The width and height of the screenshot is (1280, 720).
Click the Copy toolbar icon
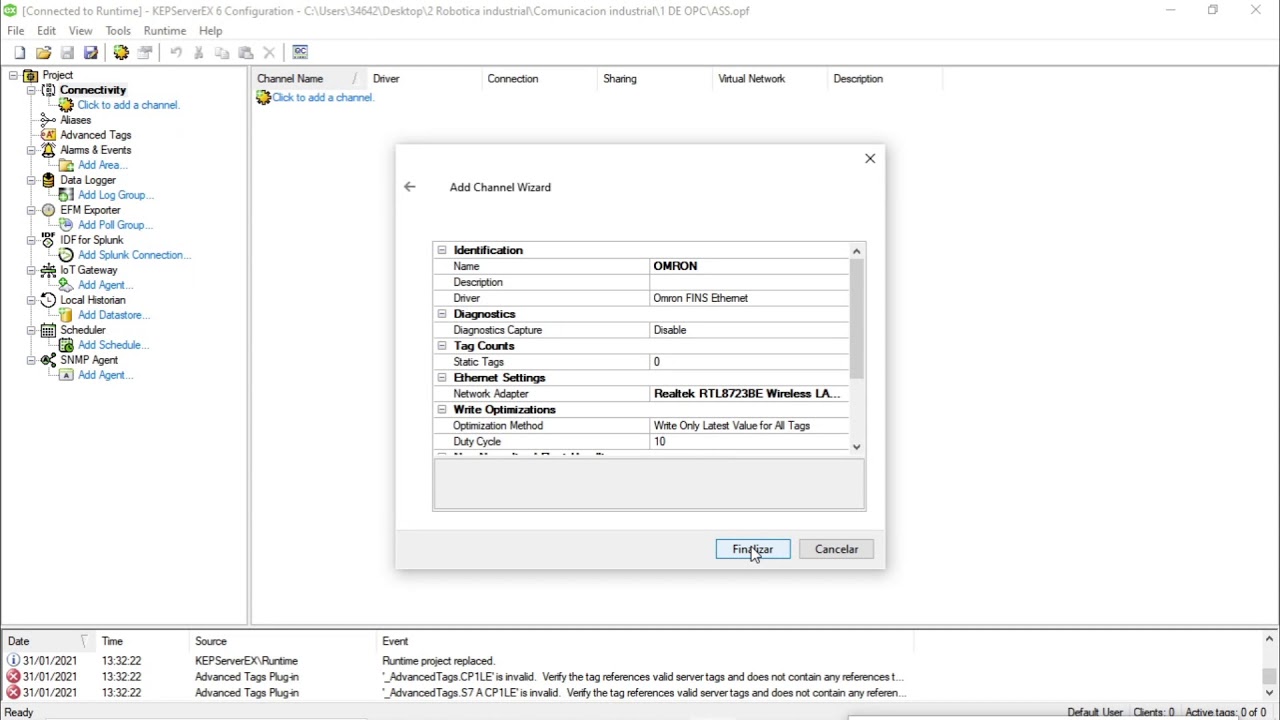(x=222, y=53)
